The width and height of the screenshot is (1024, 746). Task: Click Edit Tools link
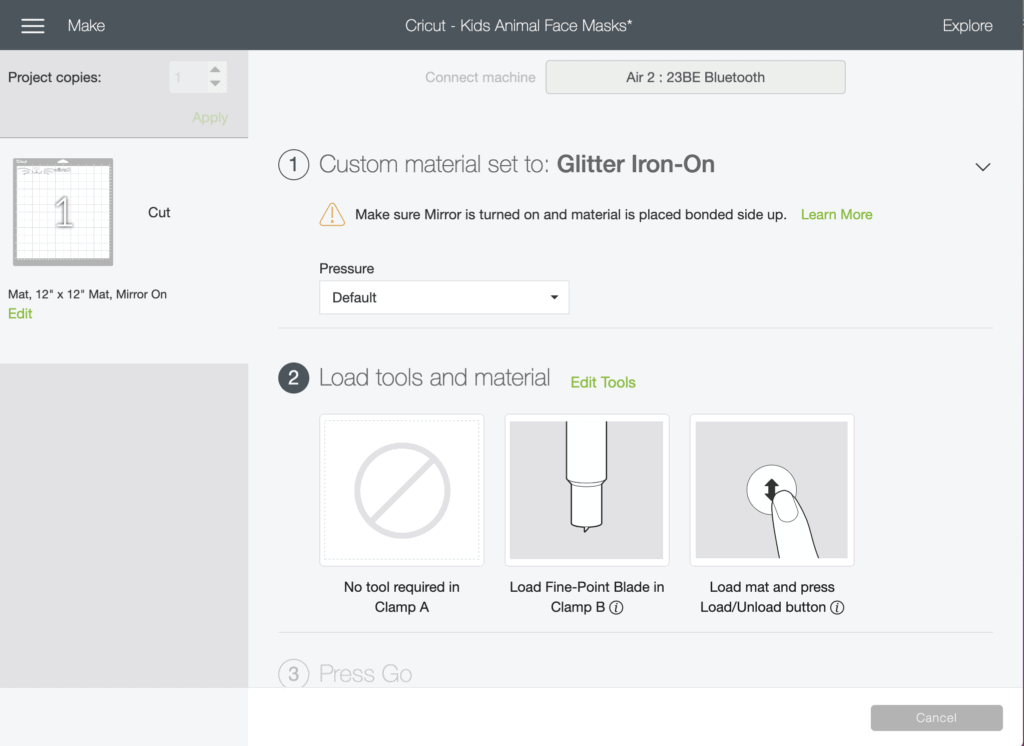(603, 382)
